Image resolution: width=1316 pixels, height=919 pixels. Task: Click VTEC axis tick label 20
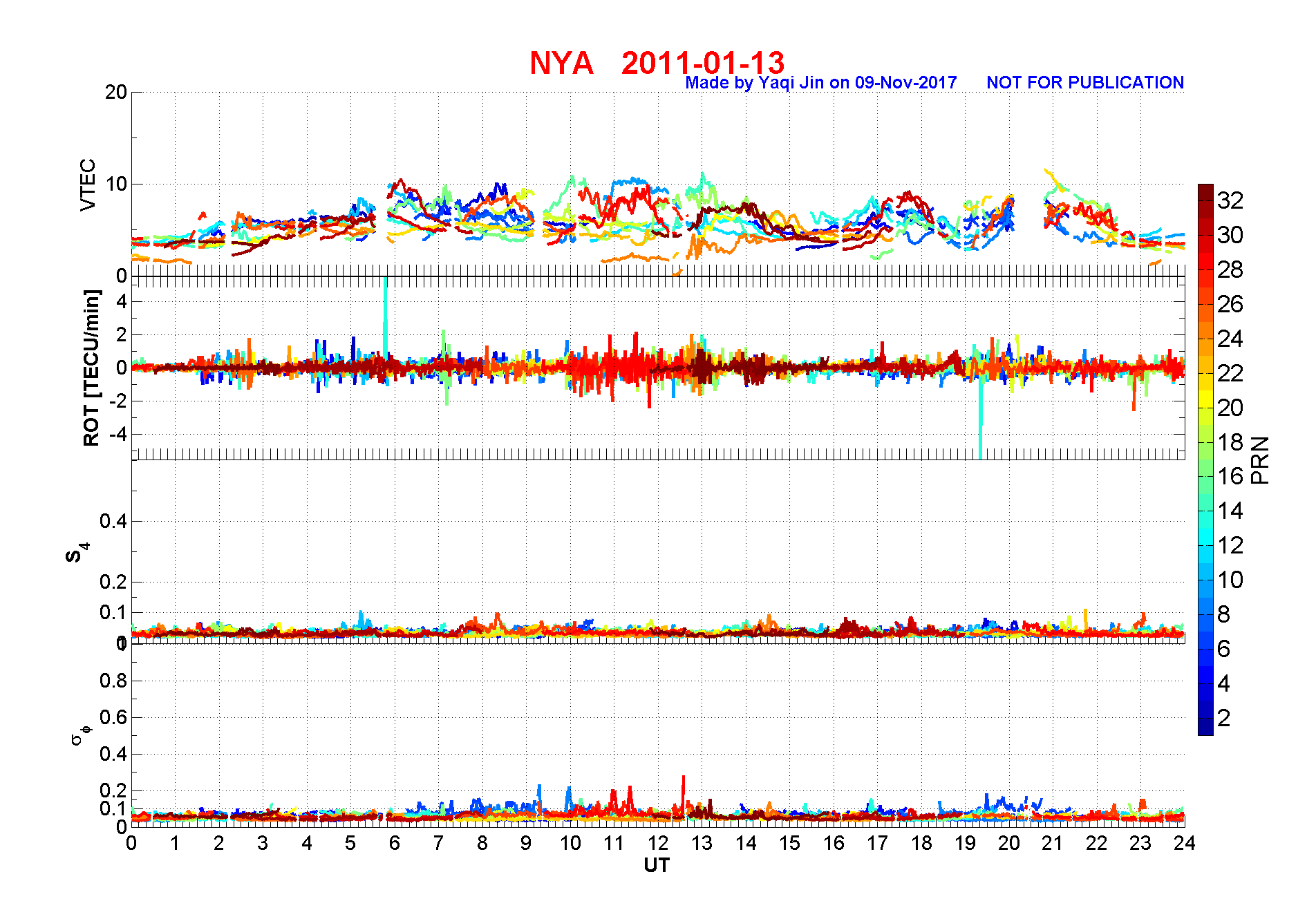(x=116, y=92)
